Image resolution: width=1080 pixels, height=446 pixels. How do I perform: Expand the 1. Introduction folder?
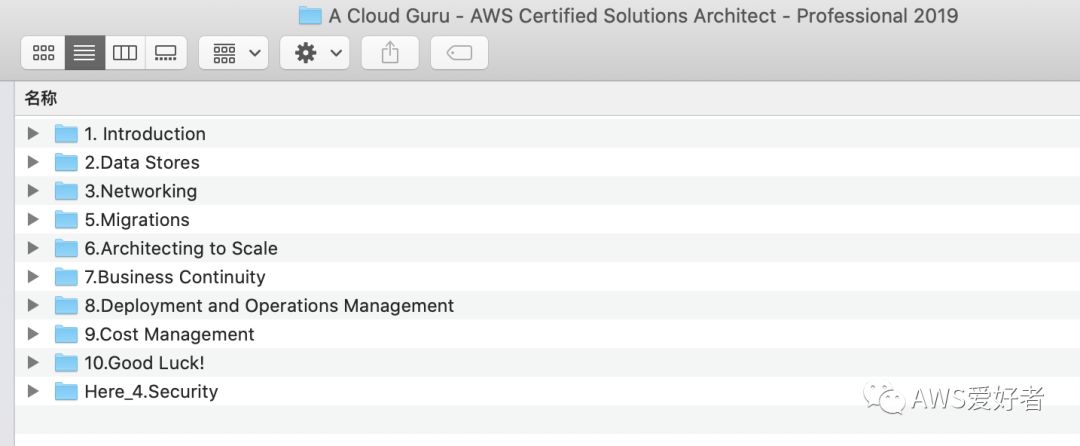click(33, 133)
